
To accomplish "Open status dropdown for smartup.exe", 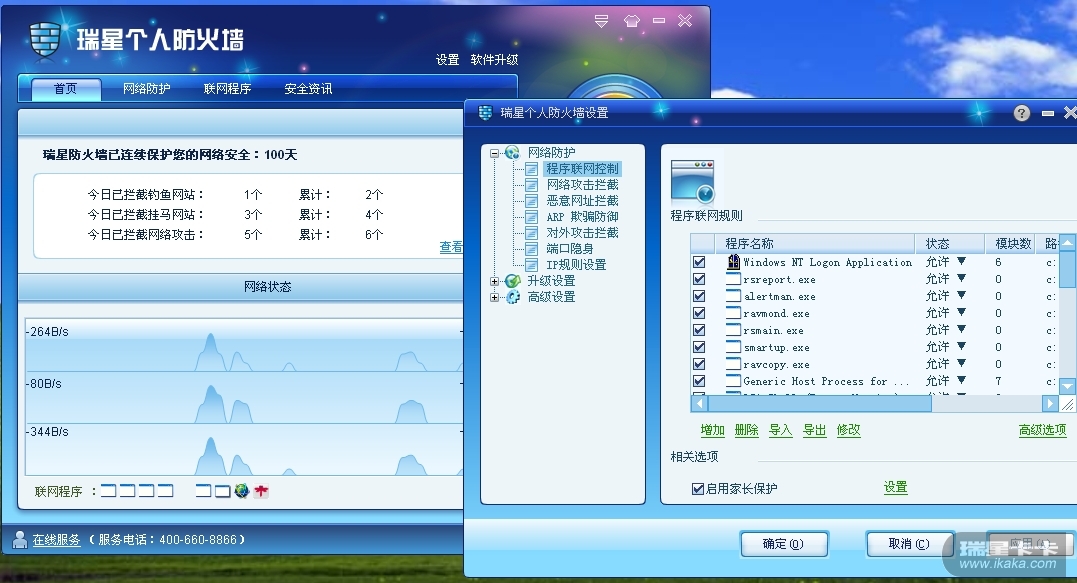I will [x=962, y=346].
